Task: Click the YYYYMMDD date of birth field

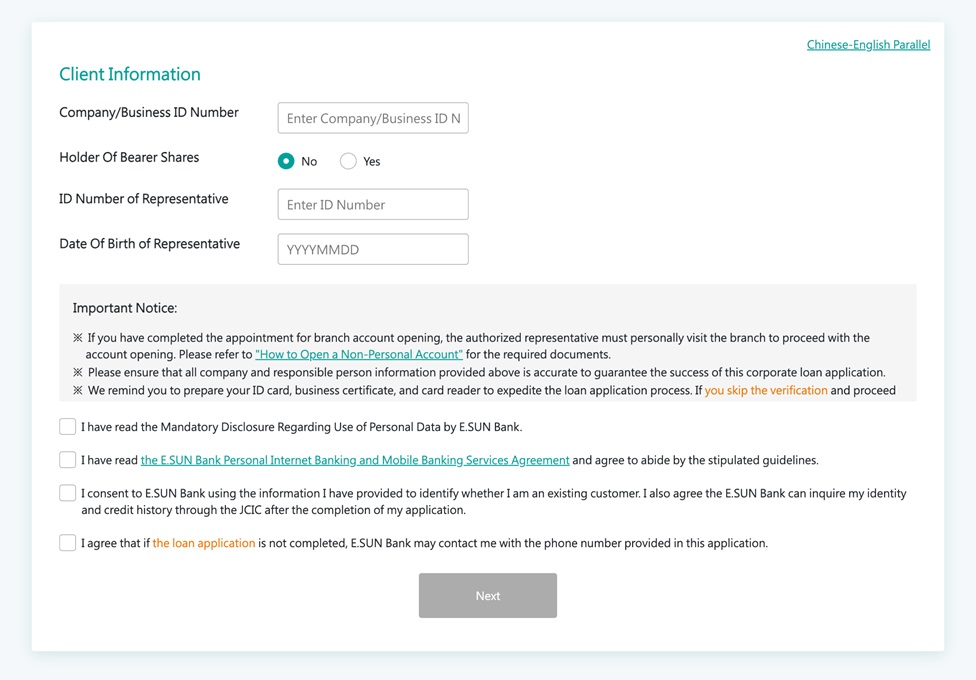Action: click(x=373, y=249)
